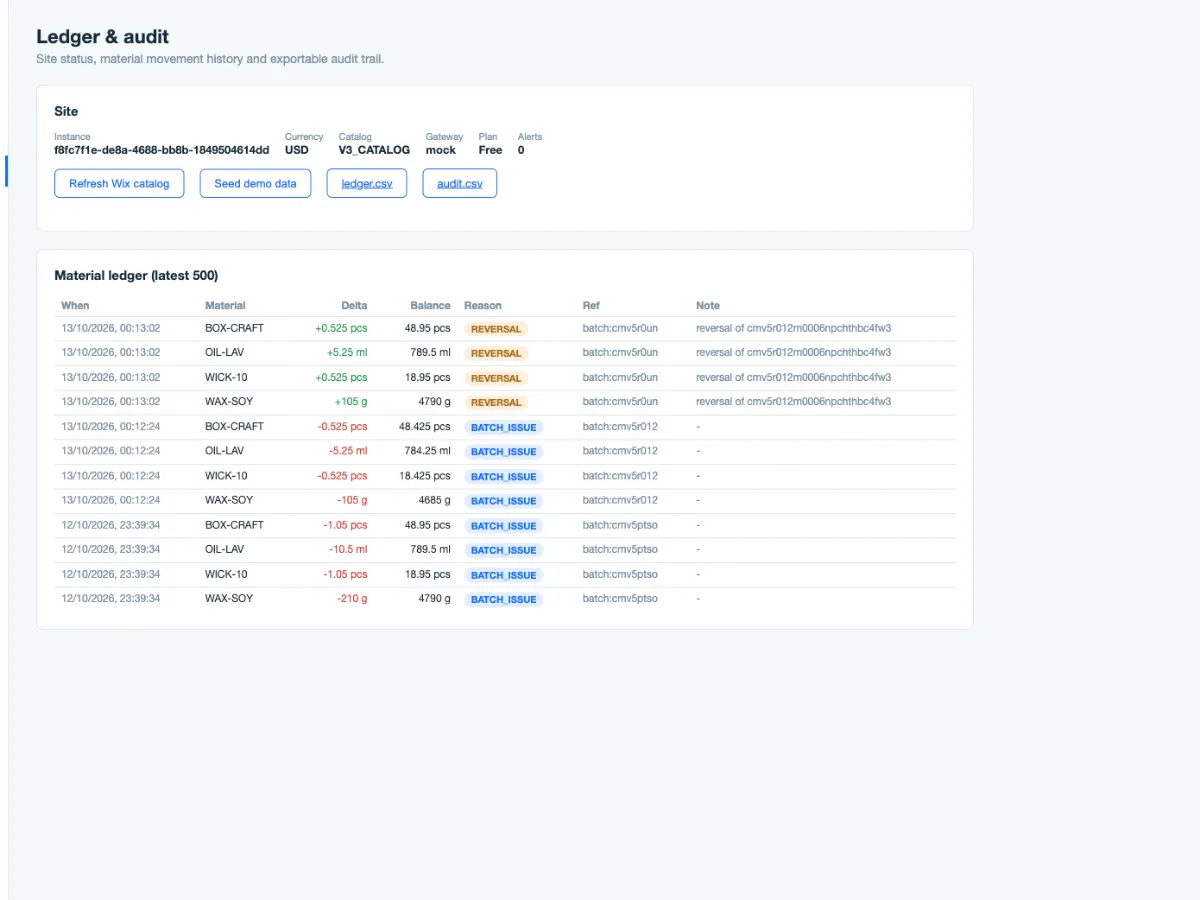
Task: Click the Free plan value
Action: pyautogui.click(x=490, y=150)
